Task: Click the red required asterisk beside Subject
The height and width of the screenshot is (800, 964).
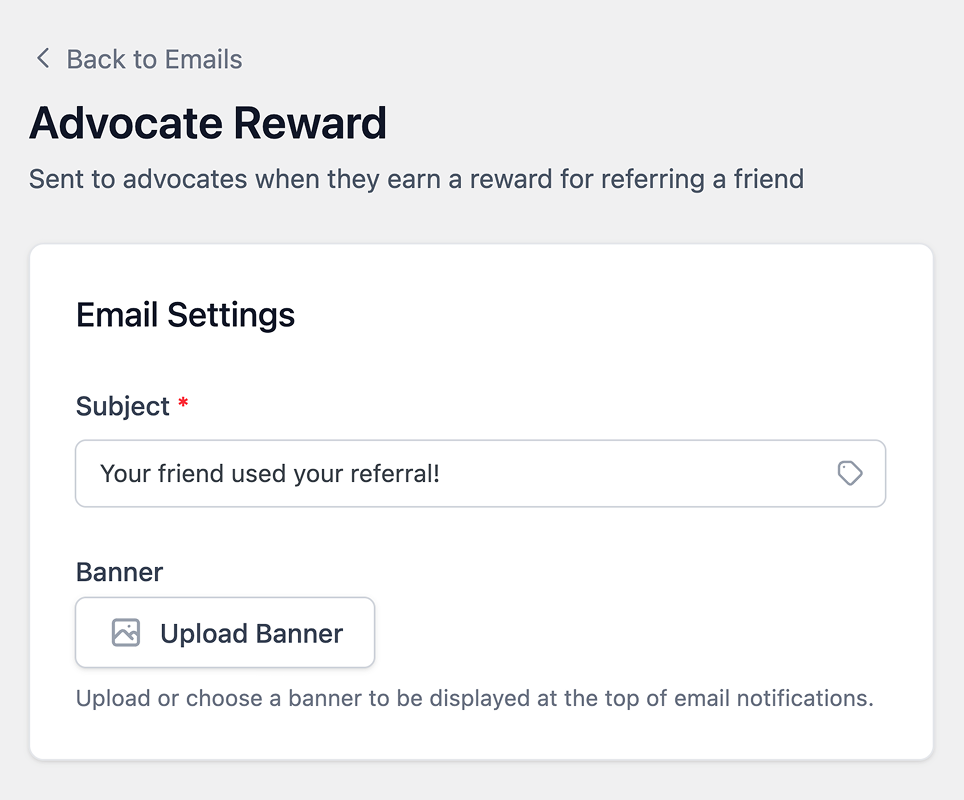Action: (183, 404)
